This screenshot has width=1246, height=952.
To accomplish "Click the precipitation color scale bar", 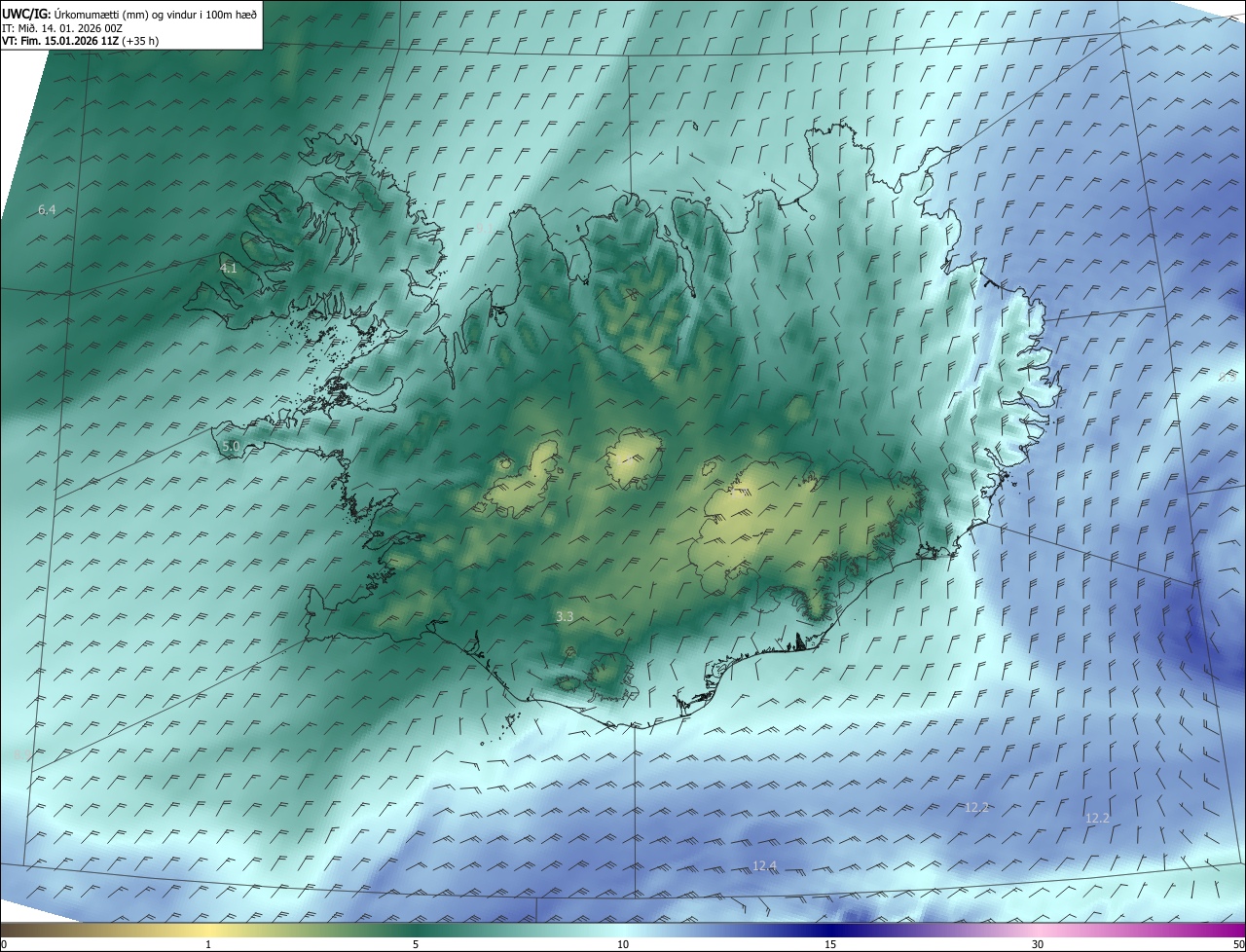I will [x=623, y=931].
